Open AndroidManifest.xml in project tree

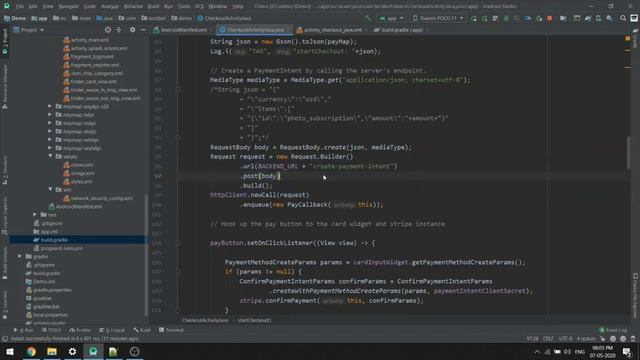[x=75, y=206]
